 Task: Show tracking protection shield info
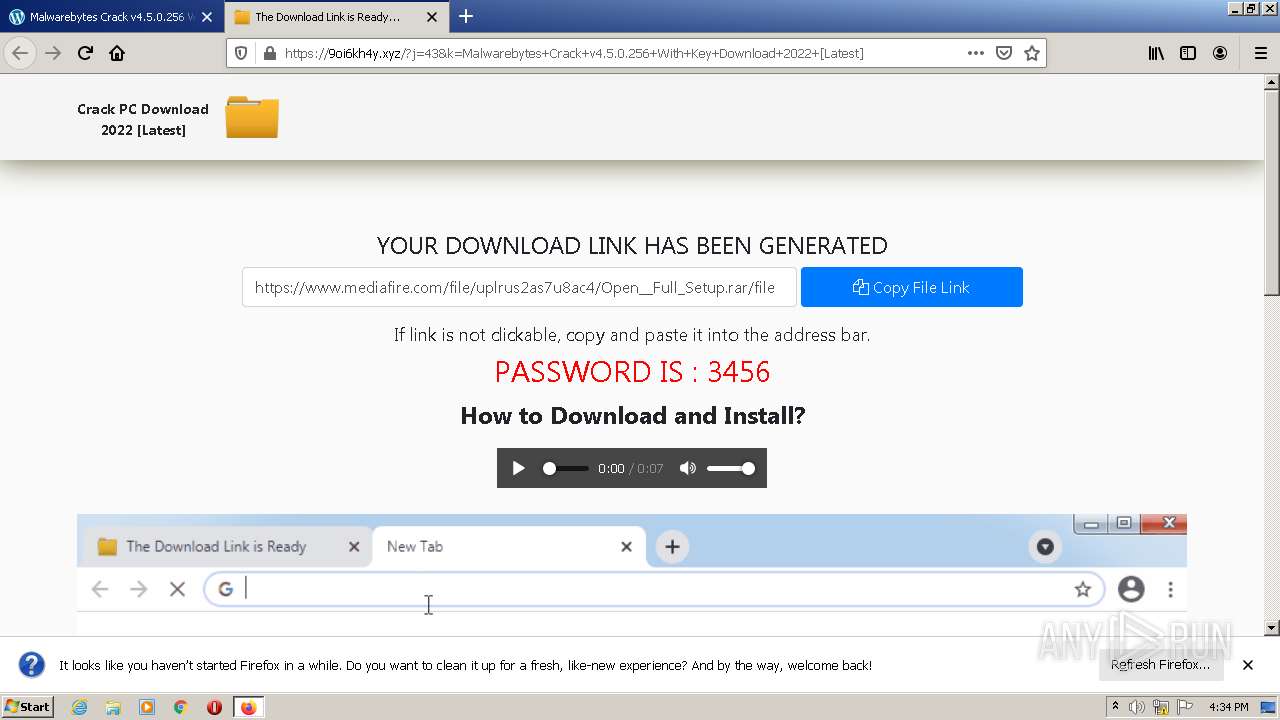(x=241, y=53)
